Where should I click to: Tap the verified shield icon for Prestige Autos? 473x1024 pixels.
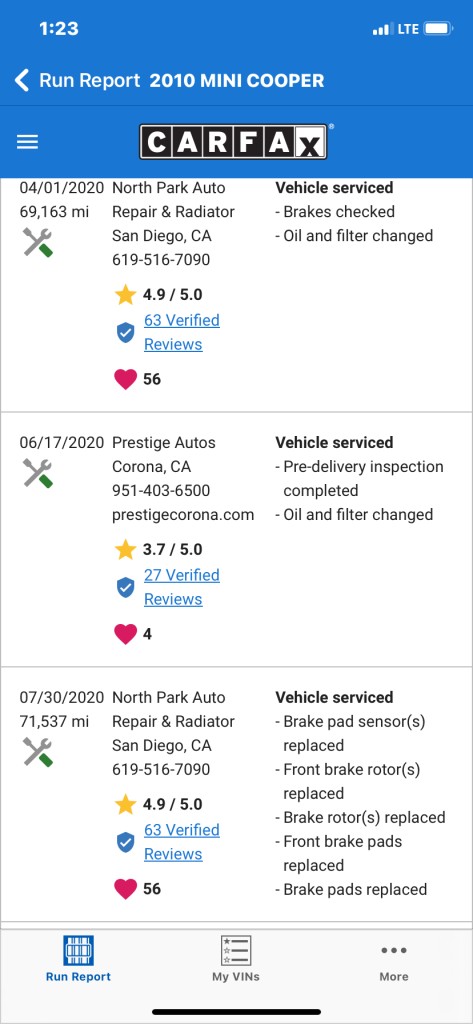click(x=125, y=588)
